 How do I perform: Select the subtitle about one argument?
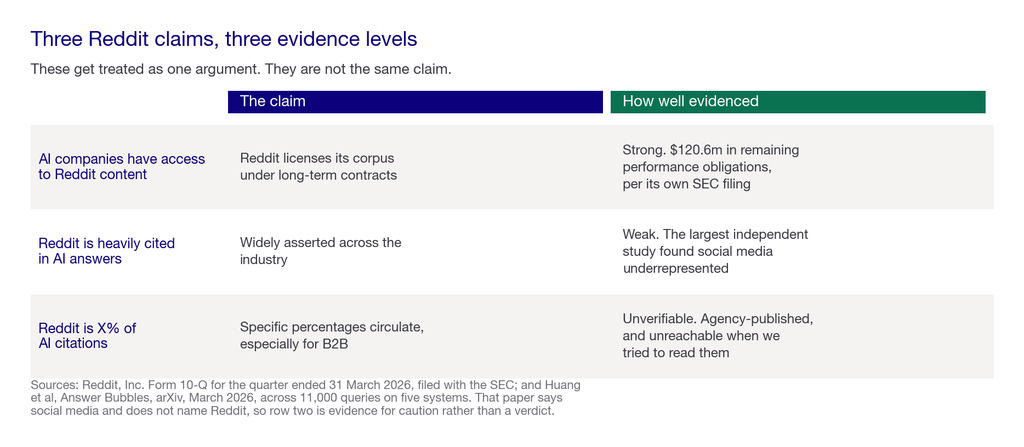point(241,69)
